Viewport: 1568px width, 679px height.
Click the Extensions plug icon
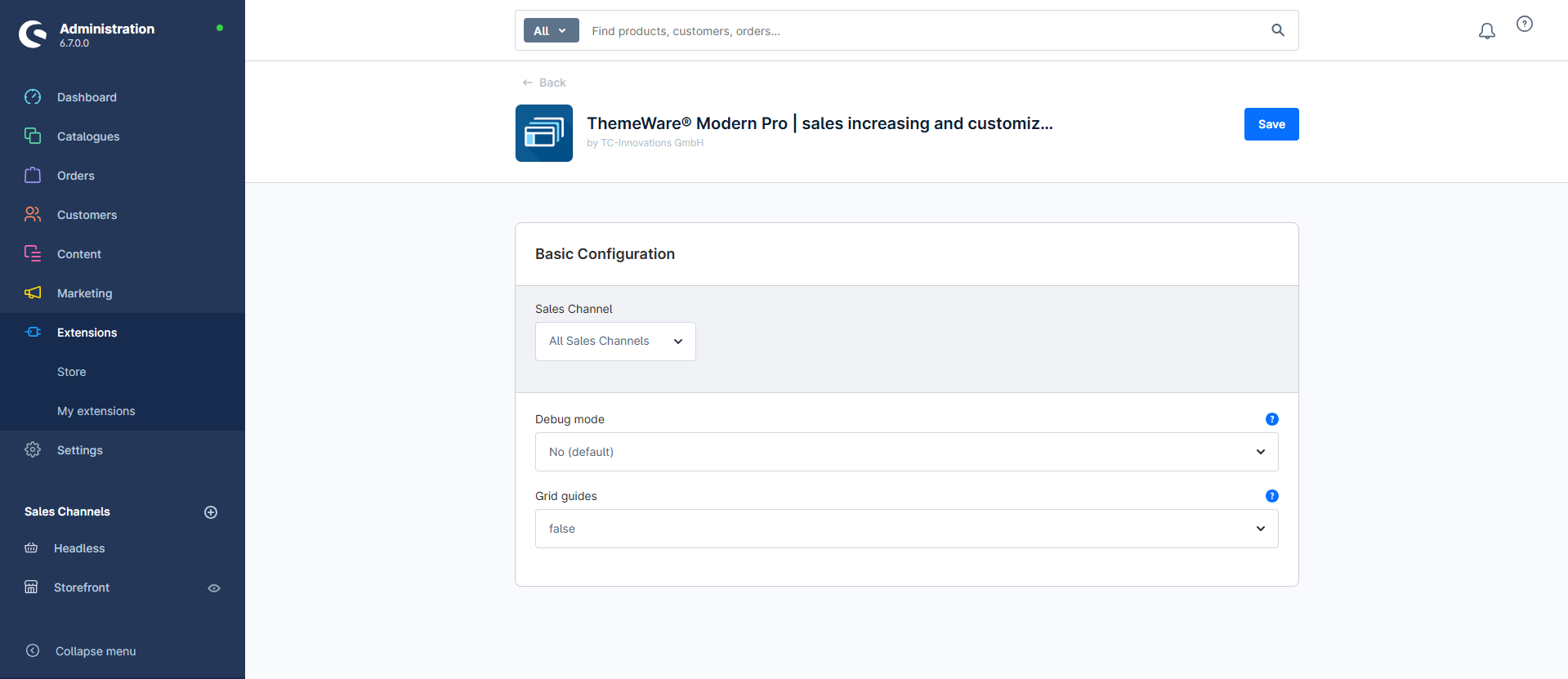pyautogui.click(x=33, y=333)
